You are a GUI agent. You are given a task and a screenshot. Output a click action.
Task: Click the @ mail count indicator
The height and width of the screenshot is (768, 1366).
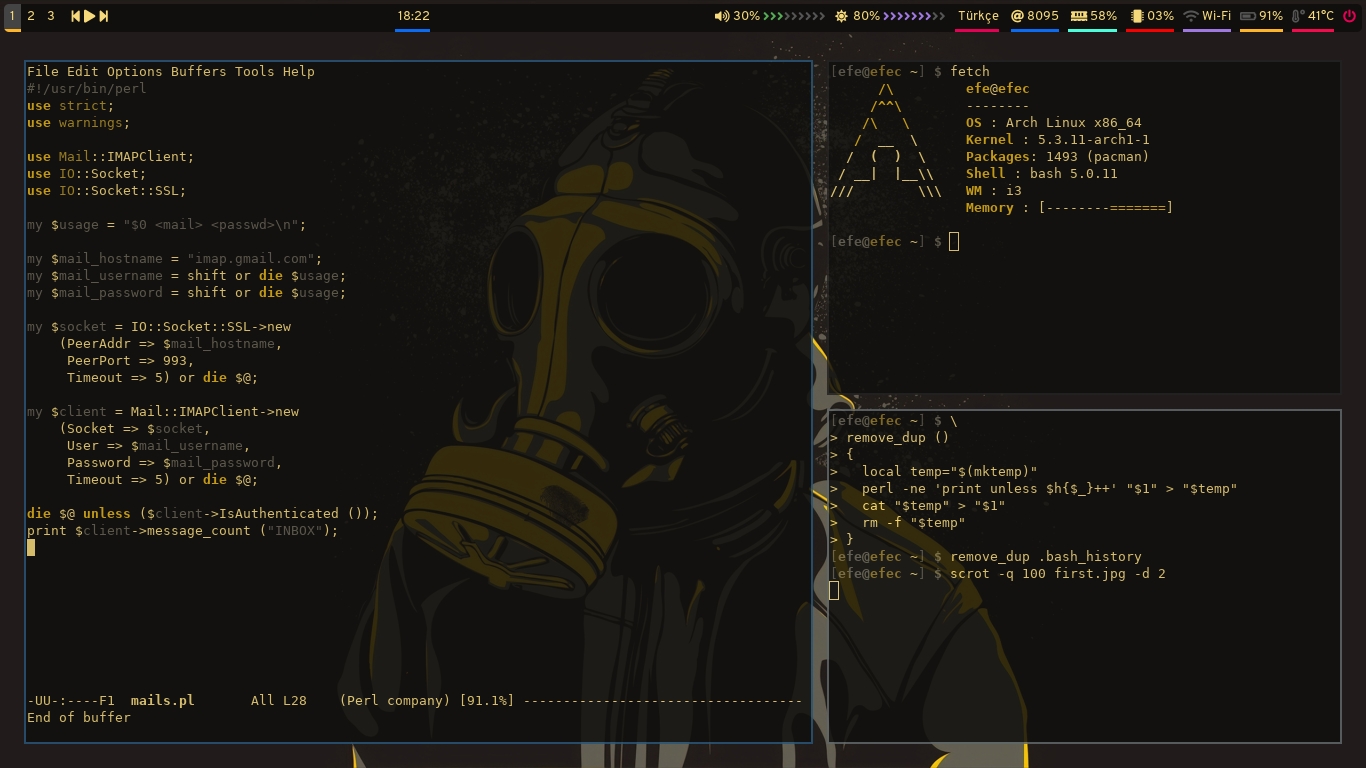[1017, 16]
